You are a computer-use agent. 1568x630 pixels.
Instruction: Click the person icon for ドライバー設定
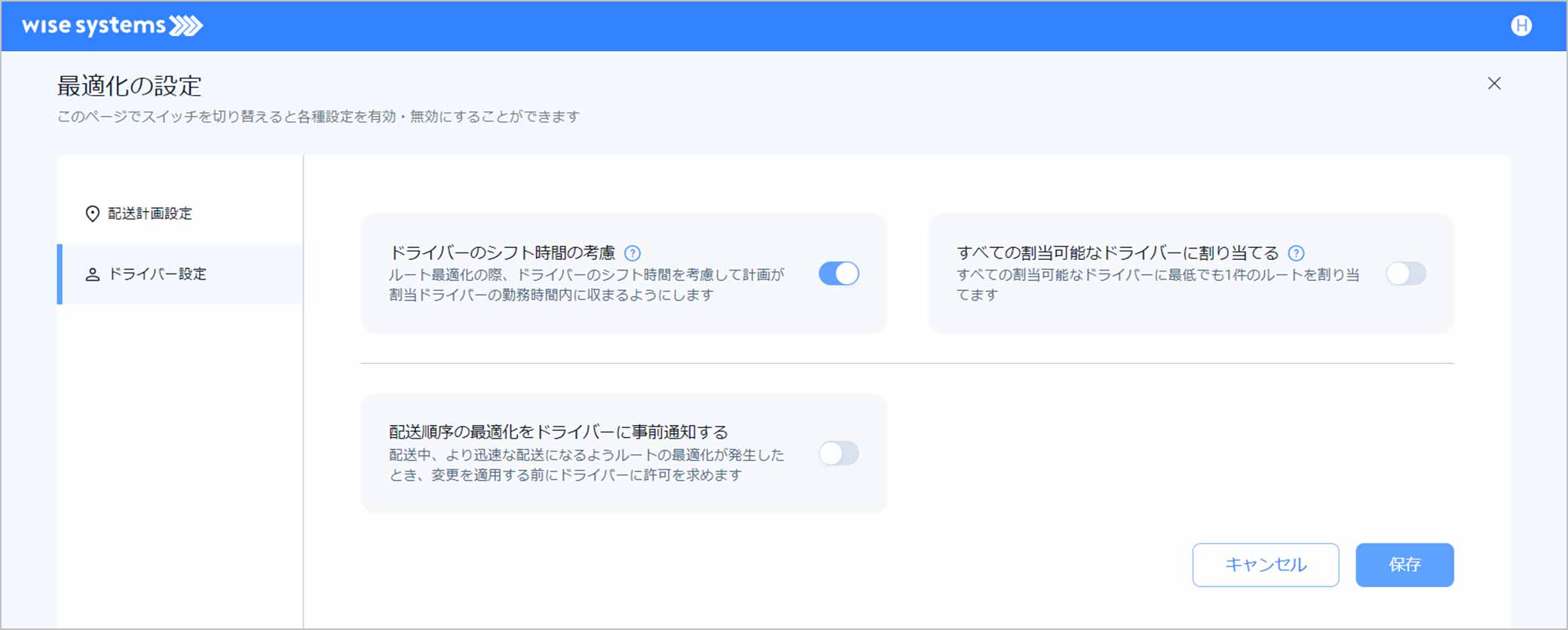(x=92, y=274)
